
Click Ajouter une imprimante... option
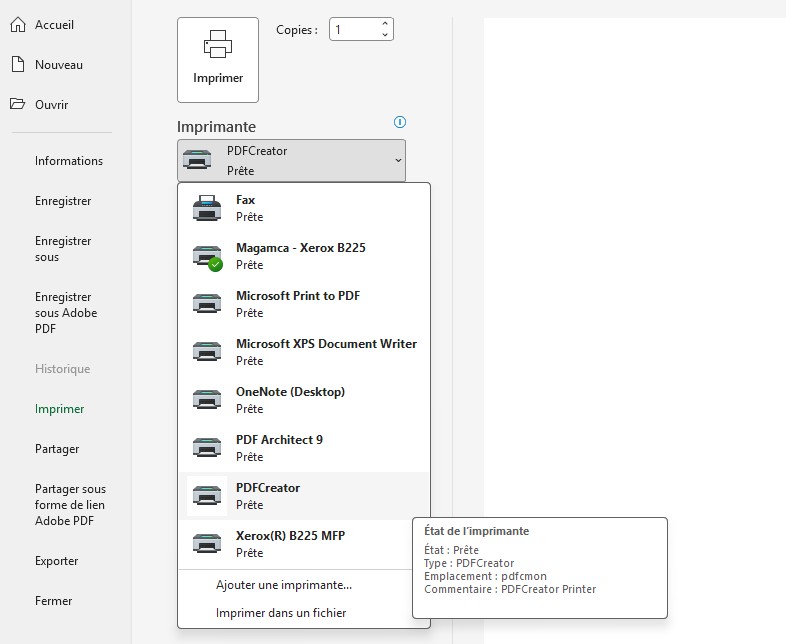tap(284, 585)
